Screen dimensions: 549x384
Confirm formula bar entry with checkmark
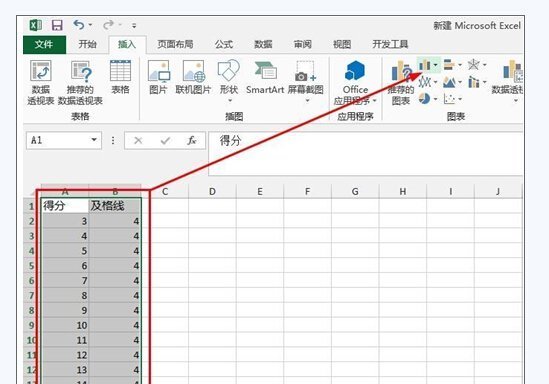(x=165, y=140)
